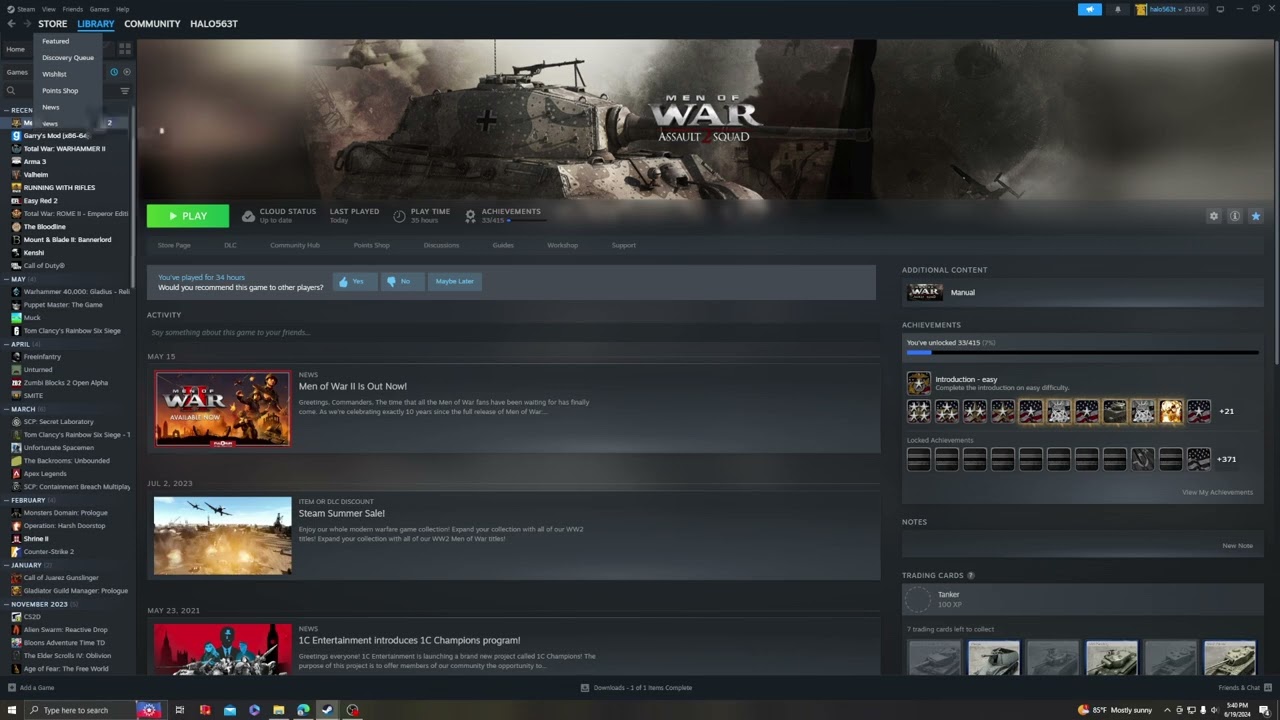Toggle favorite star for this game

pyautogui.click(x=1256, y=216)
